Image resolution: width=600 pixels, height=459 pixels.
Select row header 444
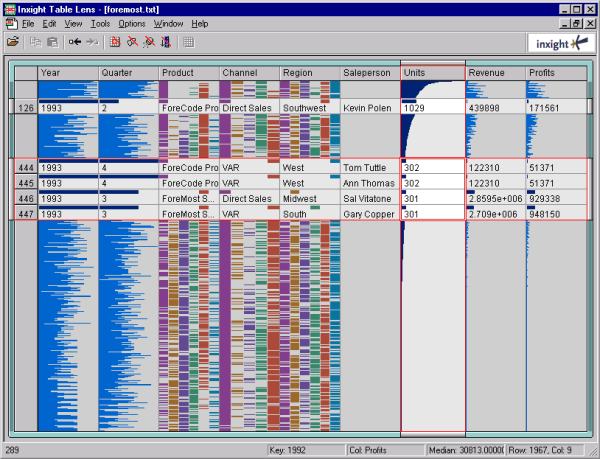(26, 168)
